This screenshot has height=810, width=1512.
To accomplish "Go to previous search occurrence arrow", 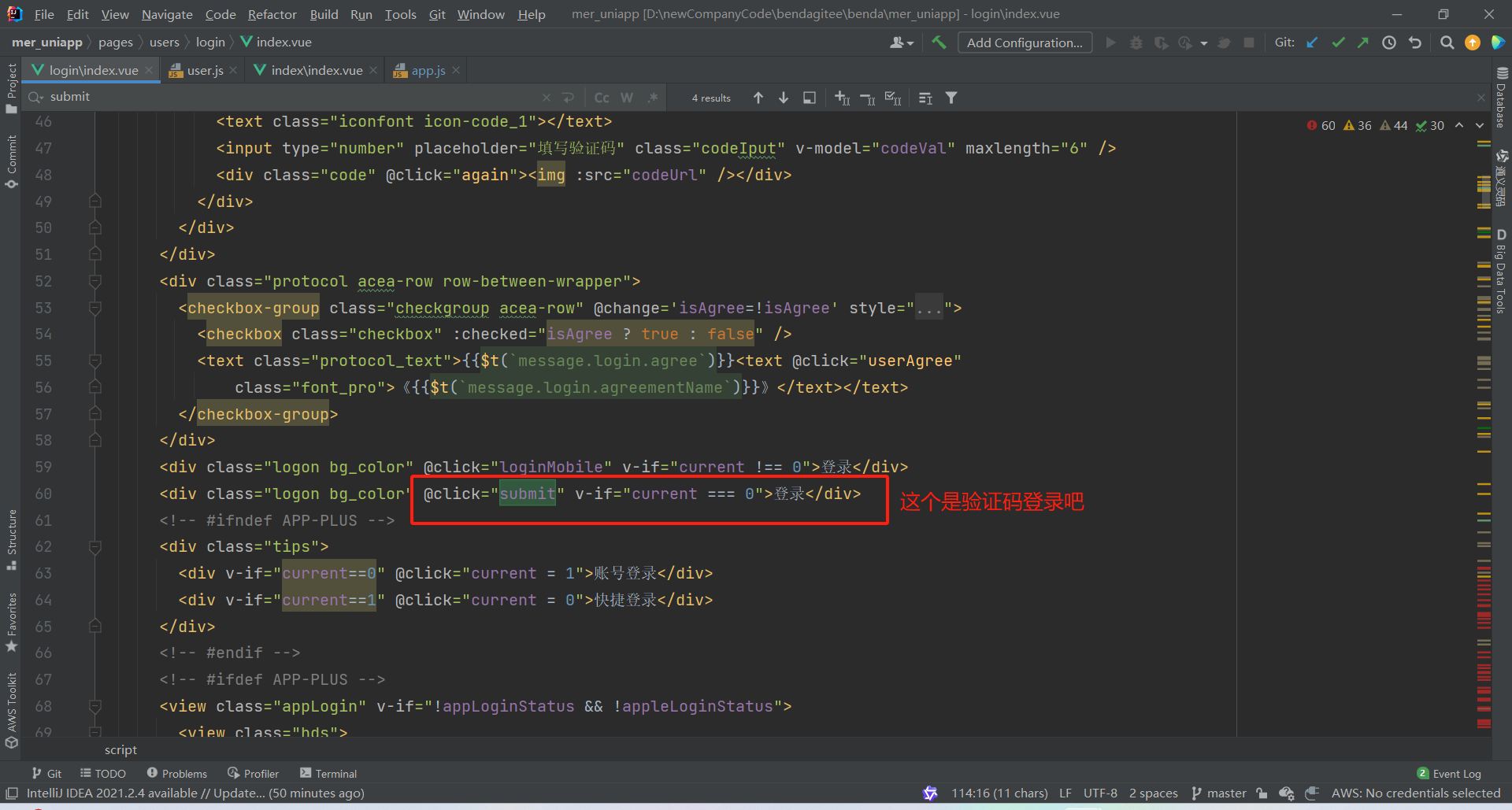I will pos(758,98).
